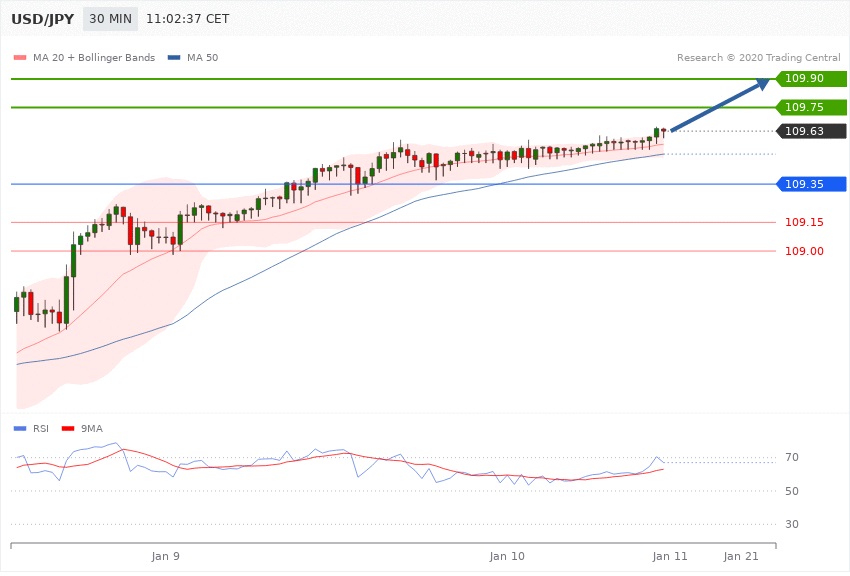Click the 30 MIN timeframe badge
The height and width of the screenshot is (576, 850).
pos(110,19)
